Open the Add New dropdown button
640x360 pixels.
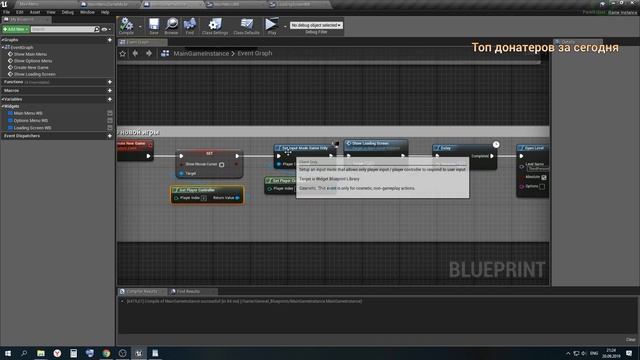(16, 29)
